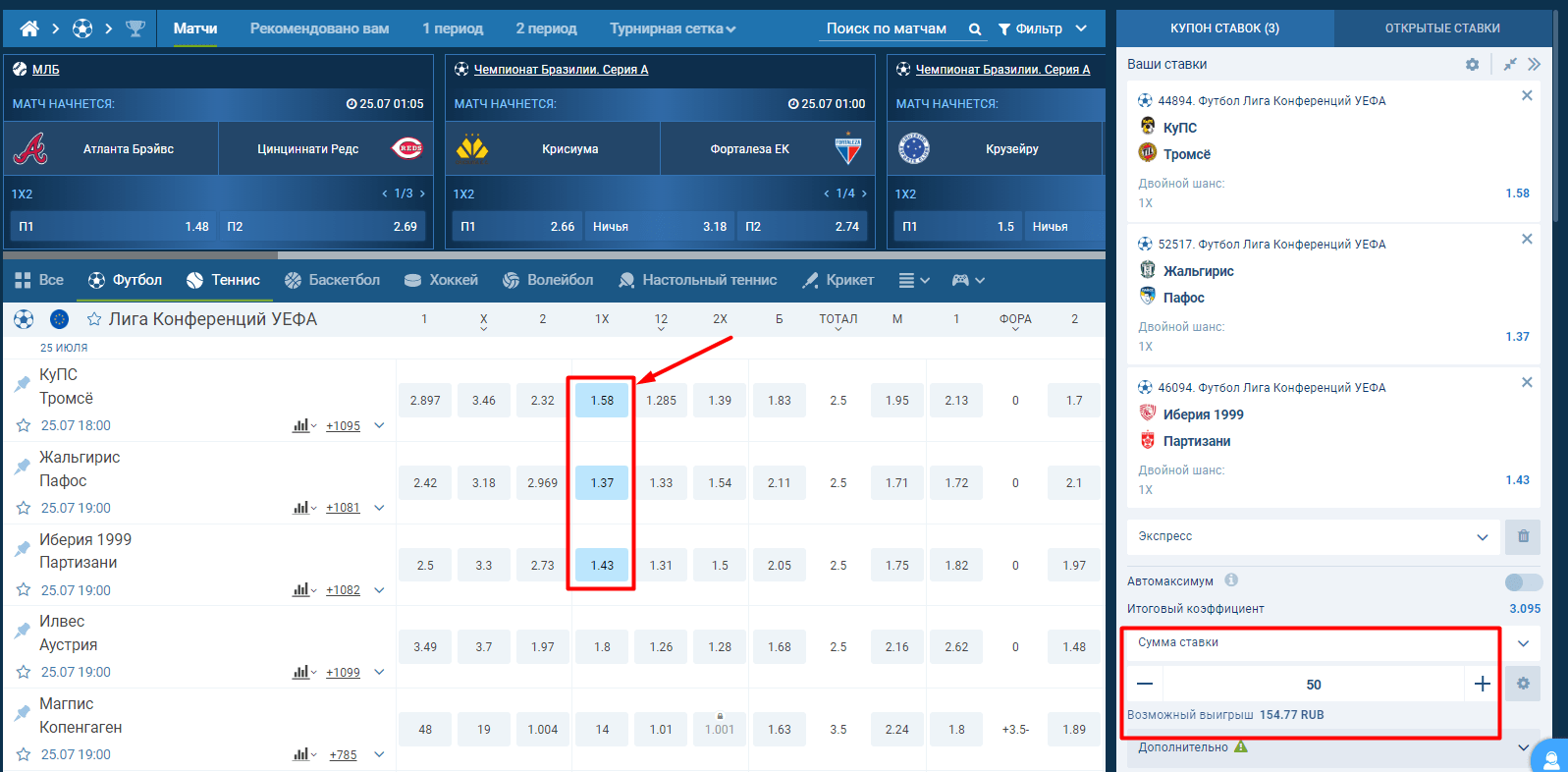1568x772 pixels.
Task: Open statistics for КуПС vs Тромсё
Action: point(304,425)
